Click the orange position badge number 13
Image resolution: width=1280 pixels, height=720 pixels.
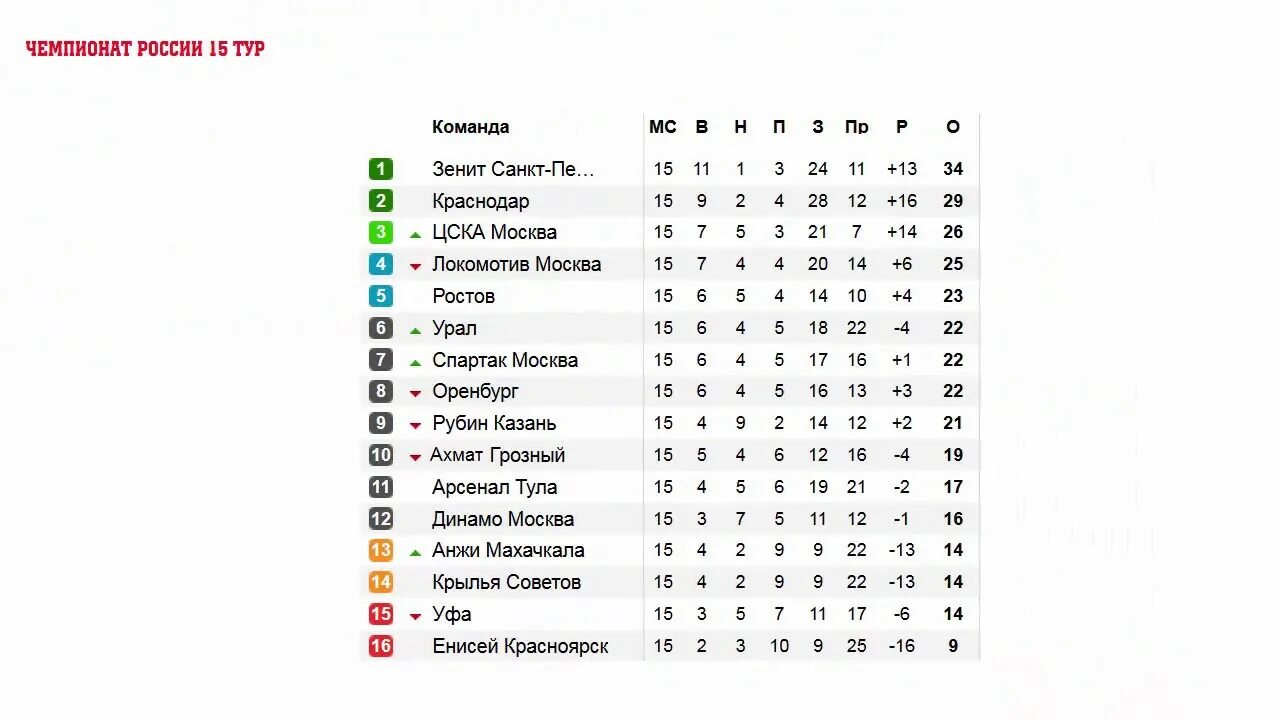pos(380,550)
